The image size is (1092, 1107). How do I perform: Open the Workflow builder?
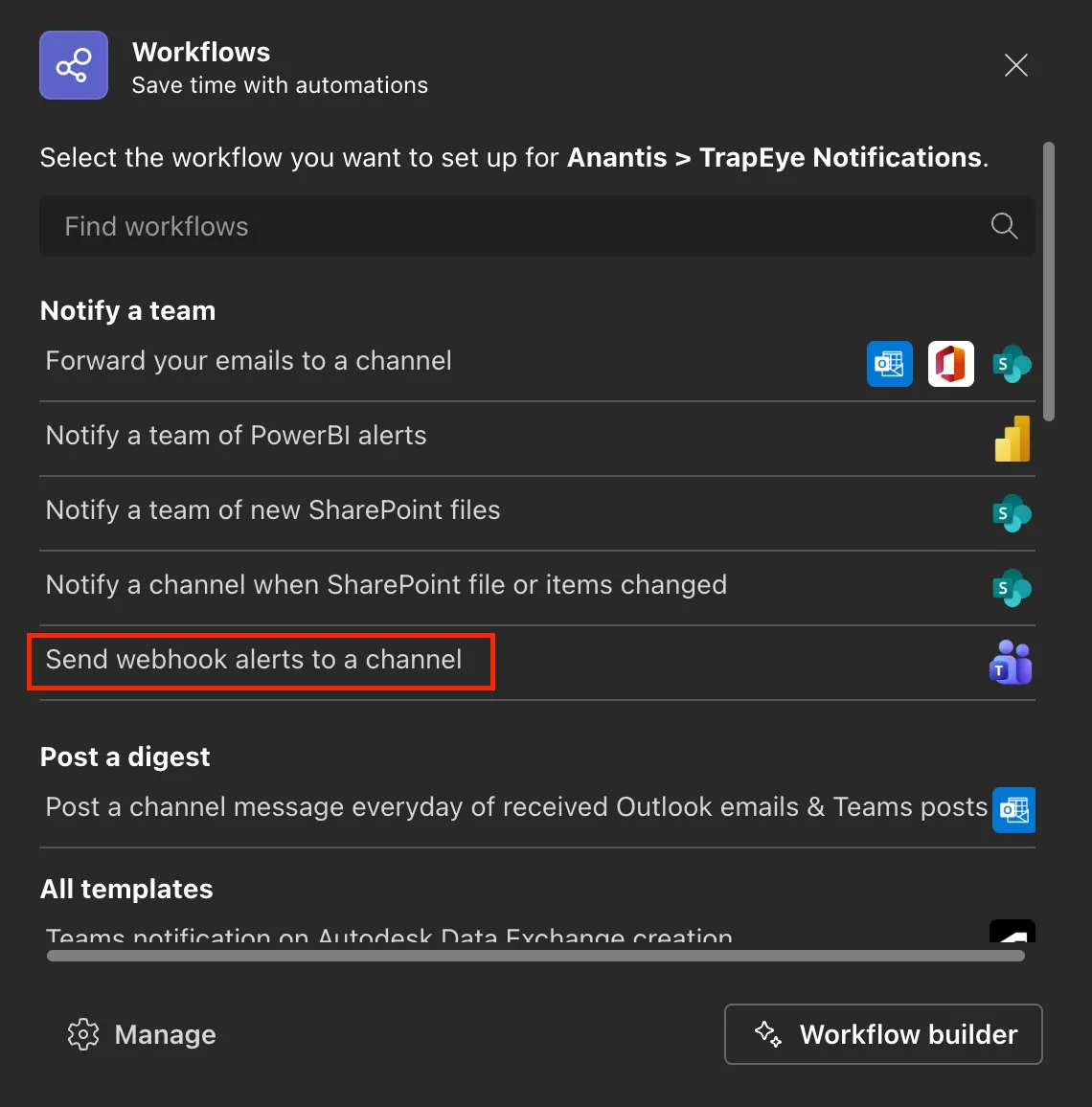click(x=882, y=1034)
